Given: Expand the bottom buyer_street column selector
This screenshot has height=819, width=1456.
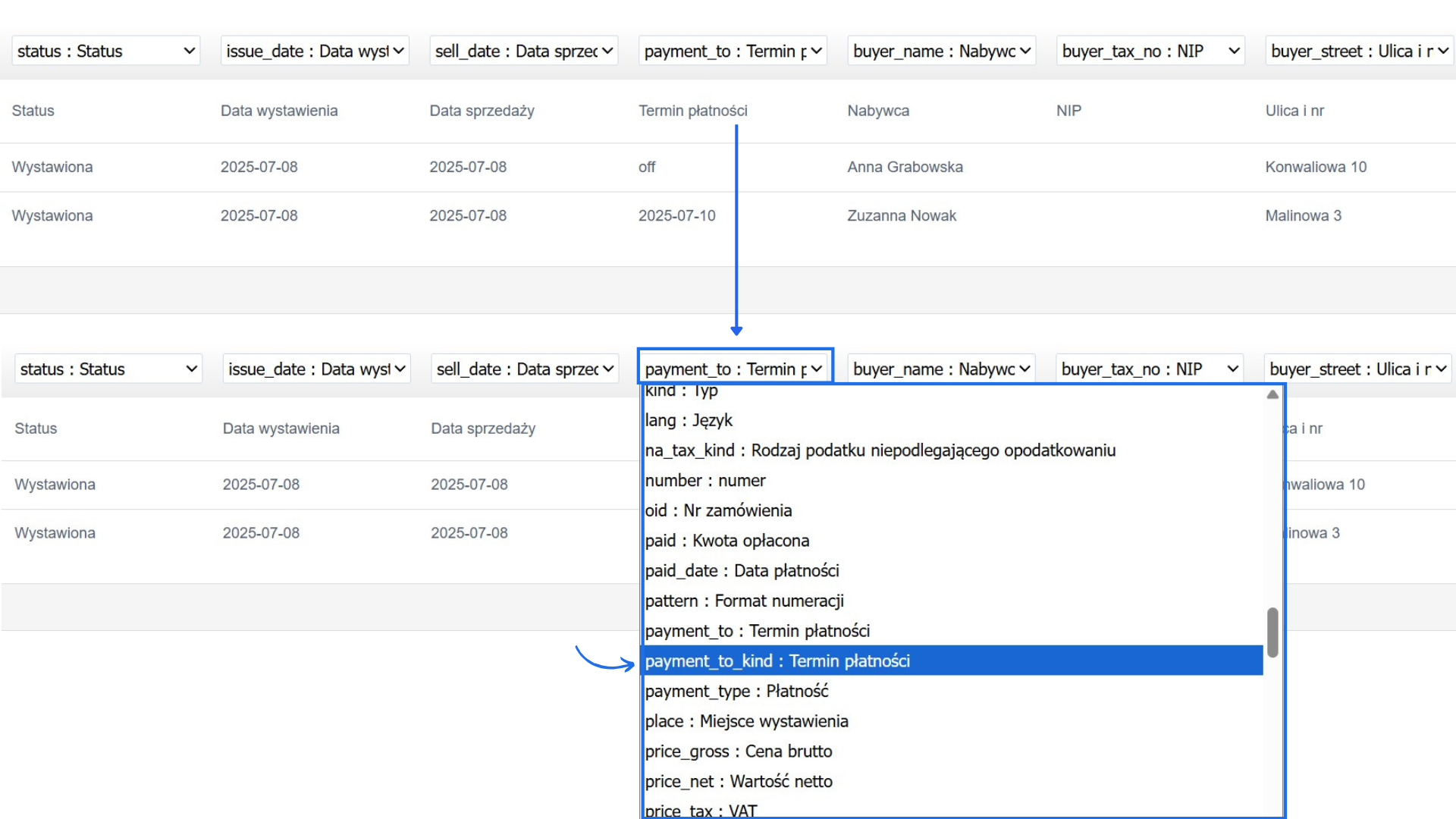Looking at the screenshot, I should tap(1358, 369).
